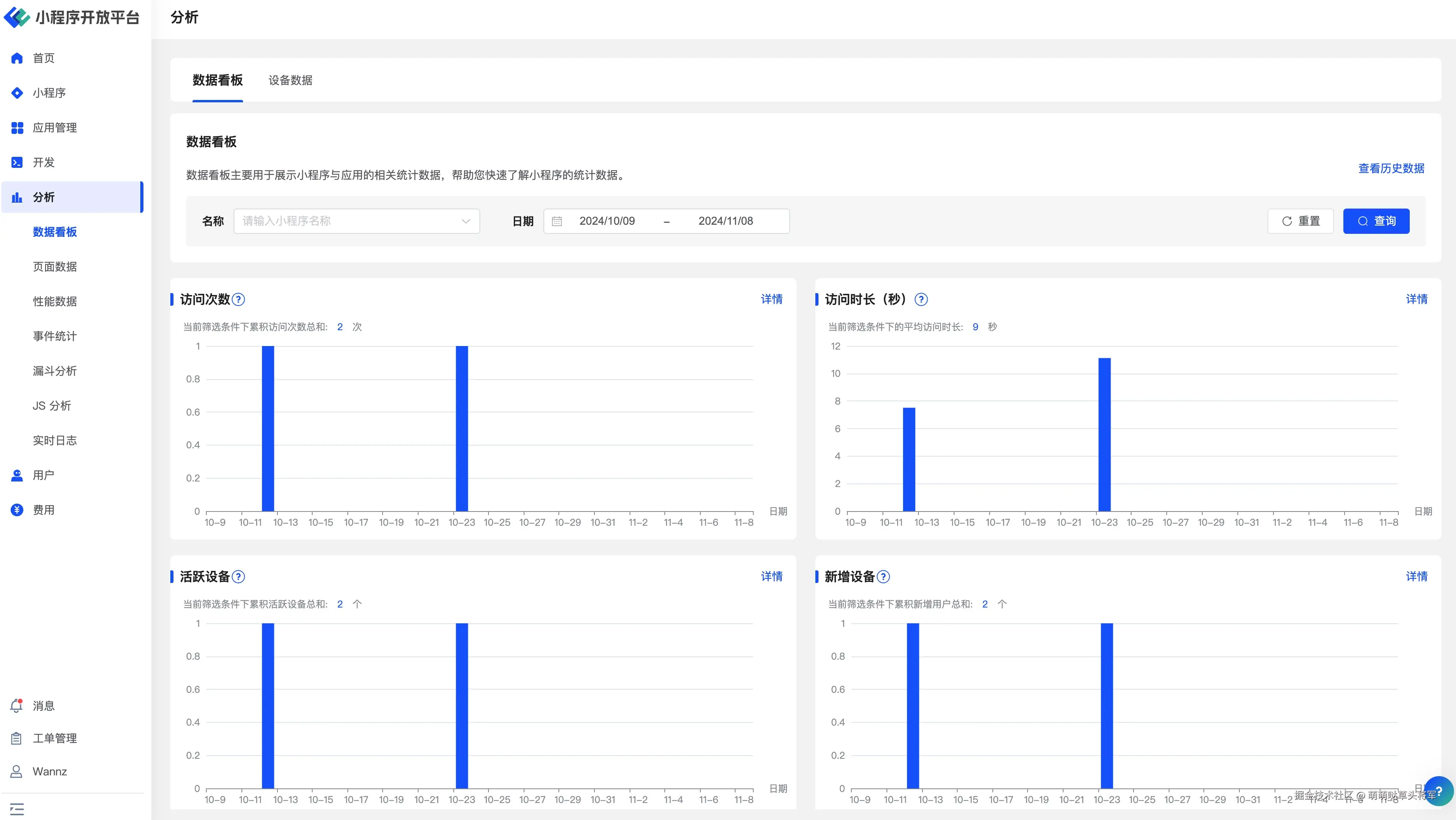Open 页面数据 in the sidebar
Screen dimensions: 1456x820
pos(55,267)
